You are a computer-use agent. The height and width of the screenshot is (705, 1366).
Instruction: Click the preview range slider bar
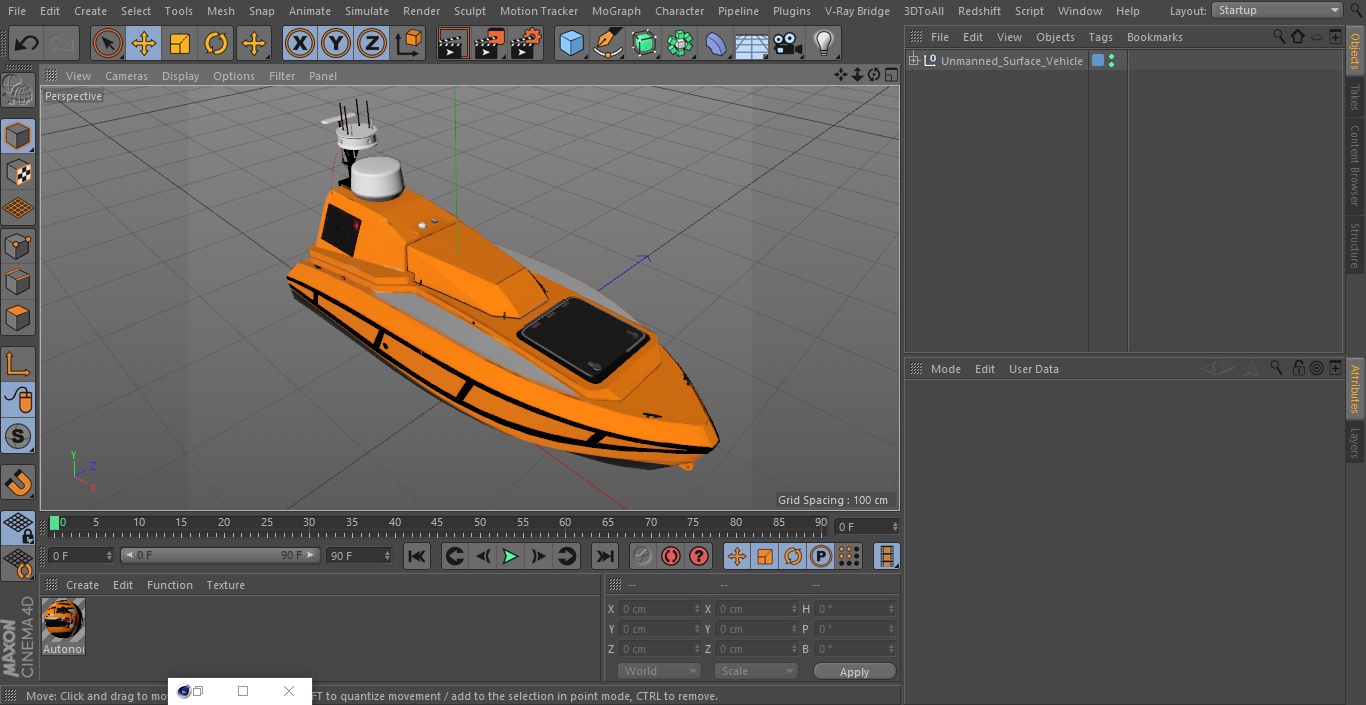pos(220,555)
